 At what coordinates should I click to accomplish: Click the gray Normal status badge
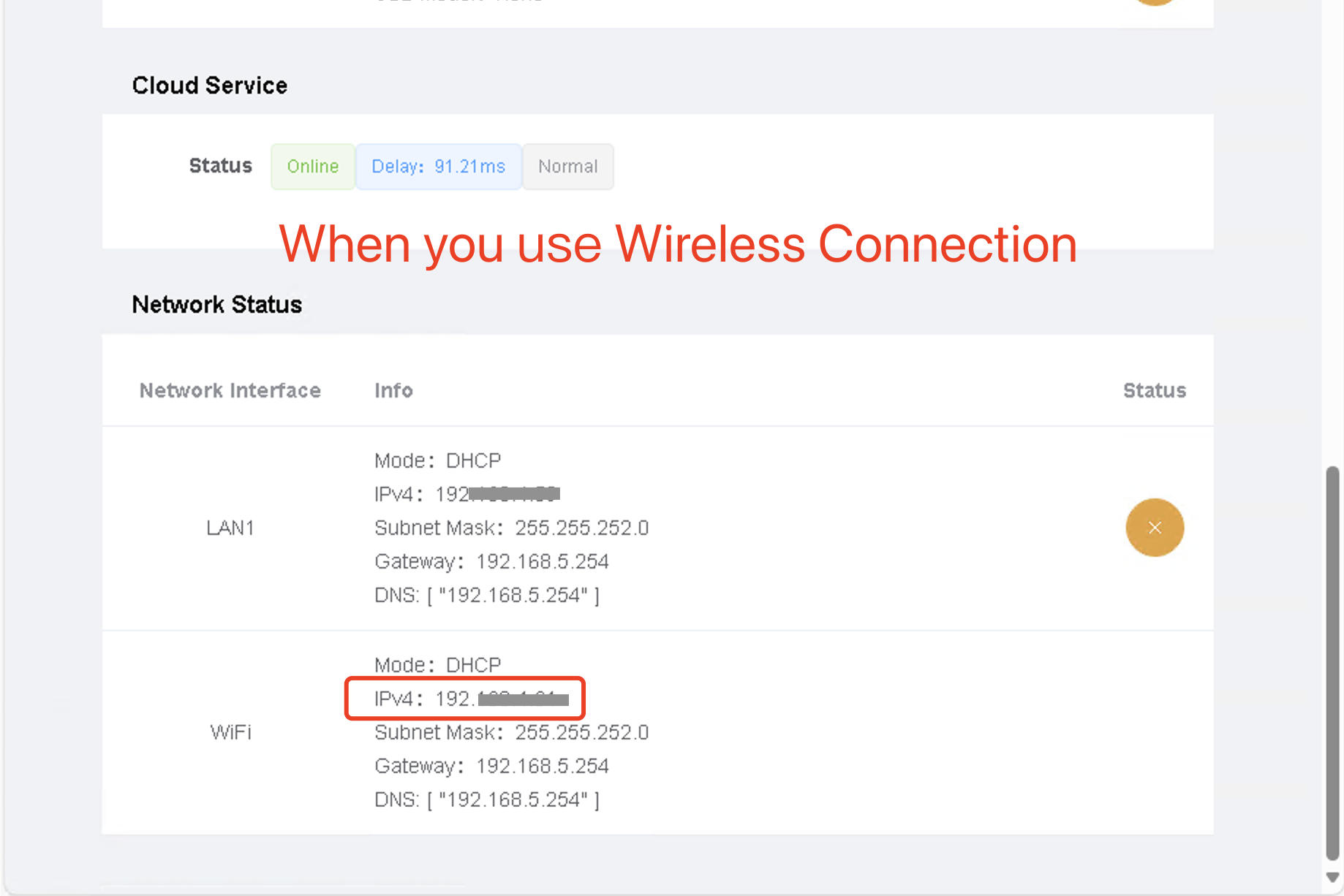point(567,167)
